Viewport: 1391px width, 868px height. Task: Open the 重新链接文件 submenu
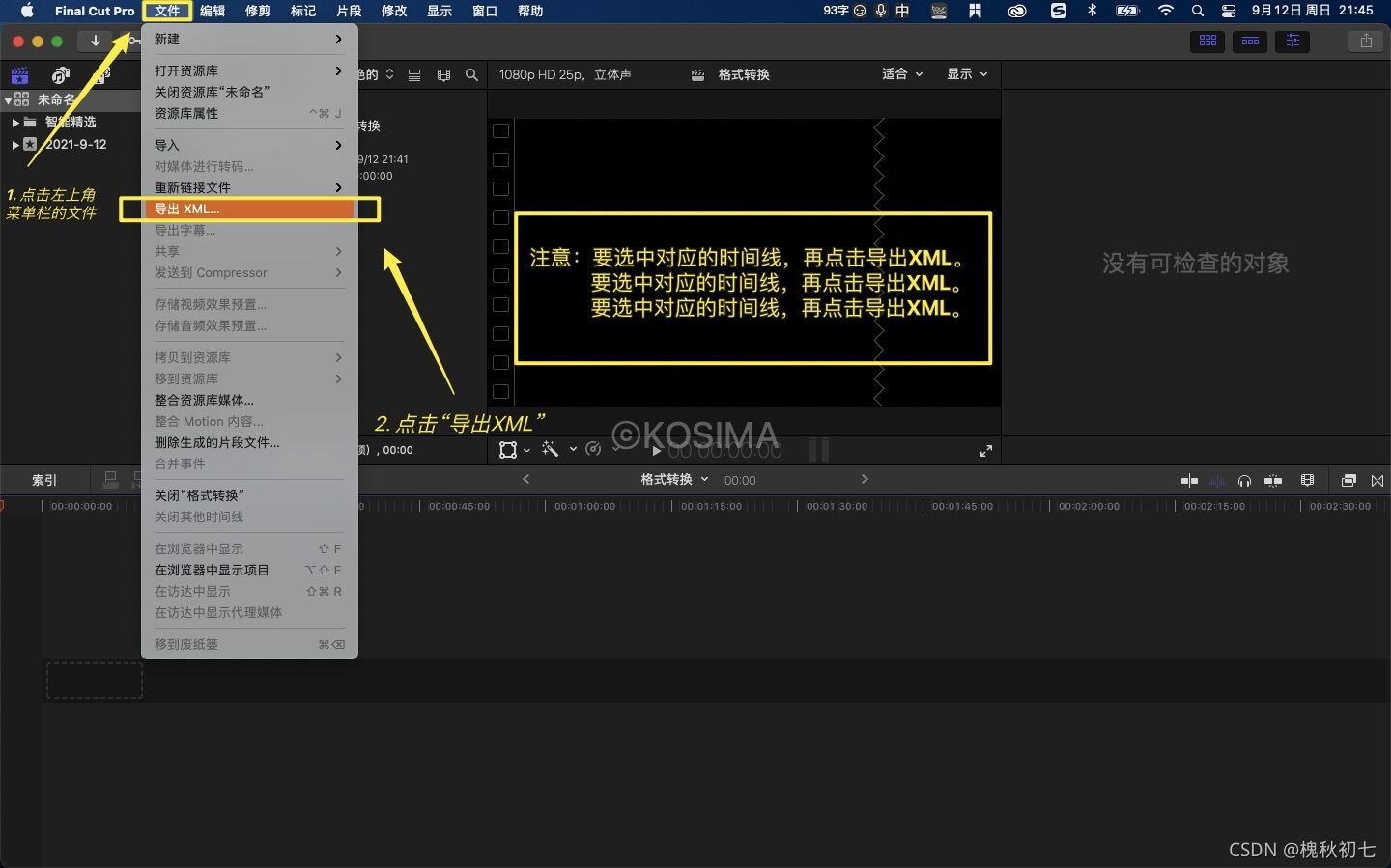249,187
